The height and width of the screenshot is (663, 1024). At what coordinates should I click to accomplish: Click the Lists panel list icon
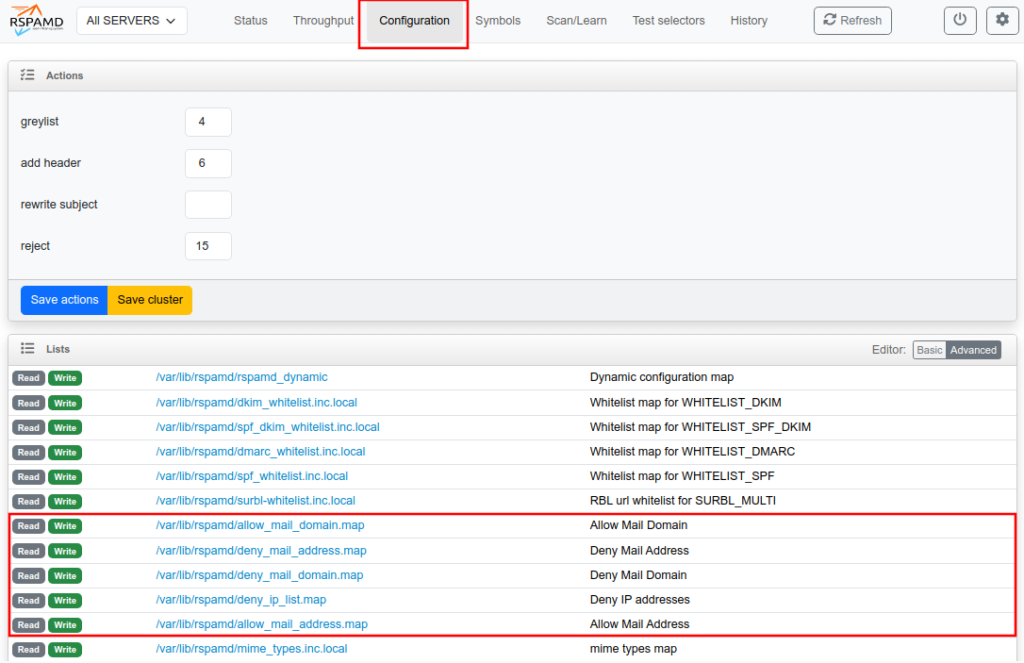point(27,349)
